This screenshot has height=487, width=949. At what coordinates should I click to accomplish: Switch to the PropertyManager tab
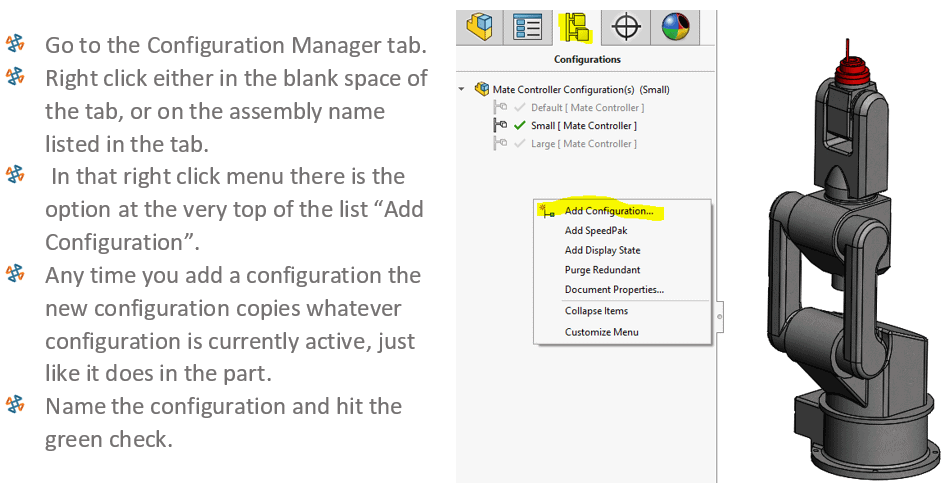[527, 27]
